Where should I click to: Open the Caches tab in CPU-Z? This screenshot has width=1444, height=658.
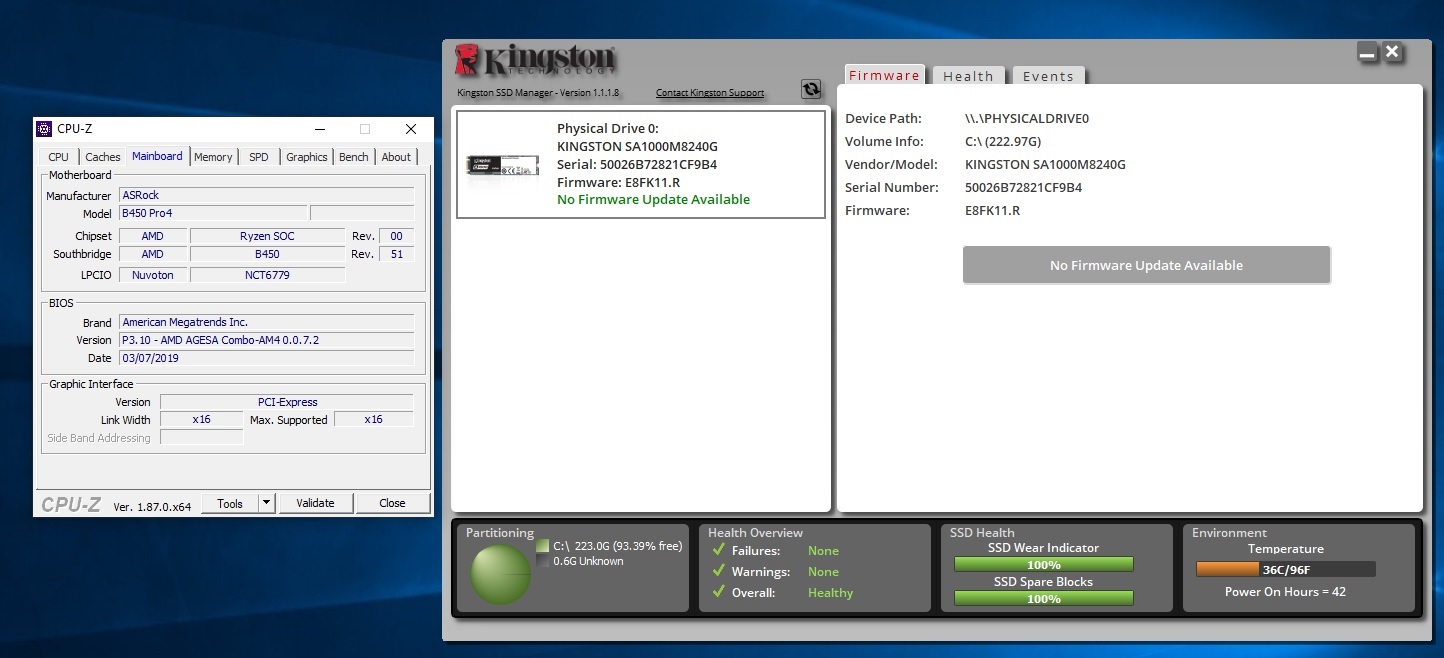tap(103, 157)
